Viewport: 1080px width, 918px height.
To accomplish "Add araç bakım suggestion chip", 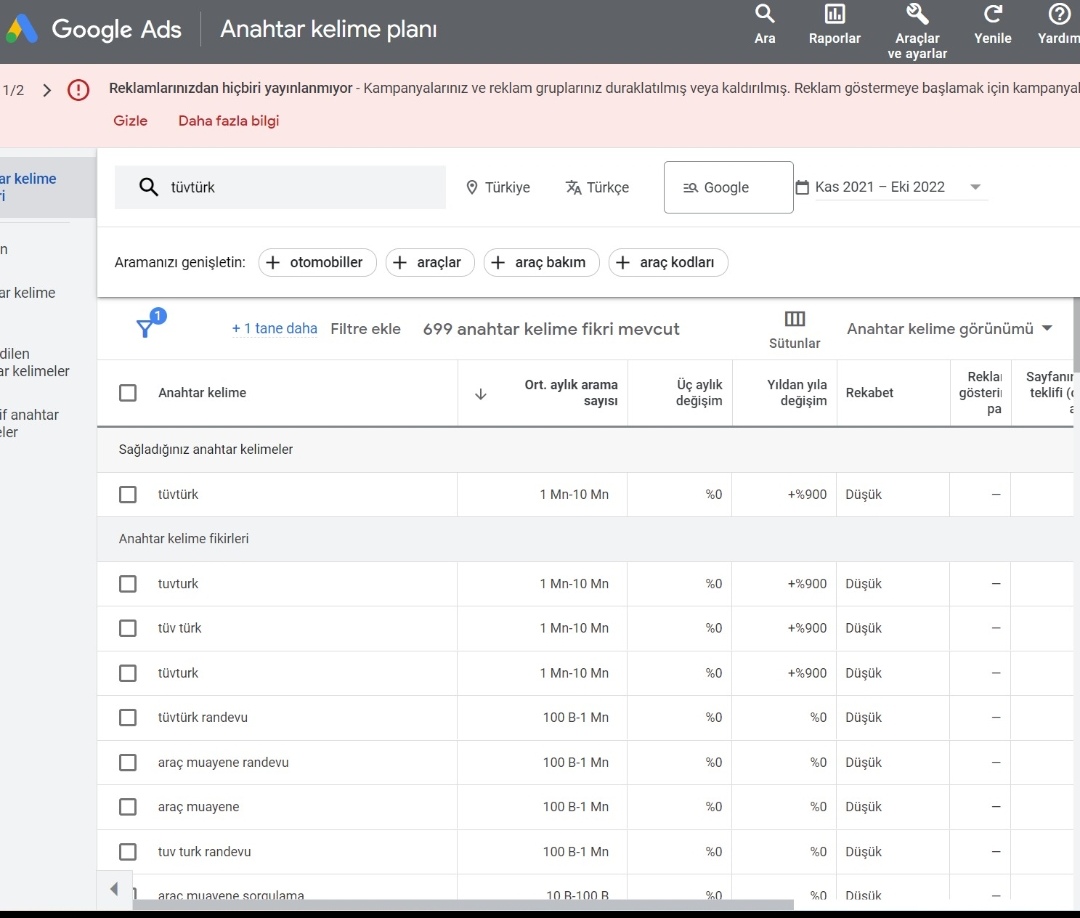I will click(541, 262).
